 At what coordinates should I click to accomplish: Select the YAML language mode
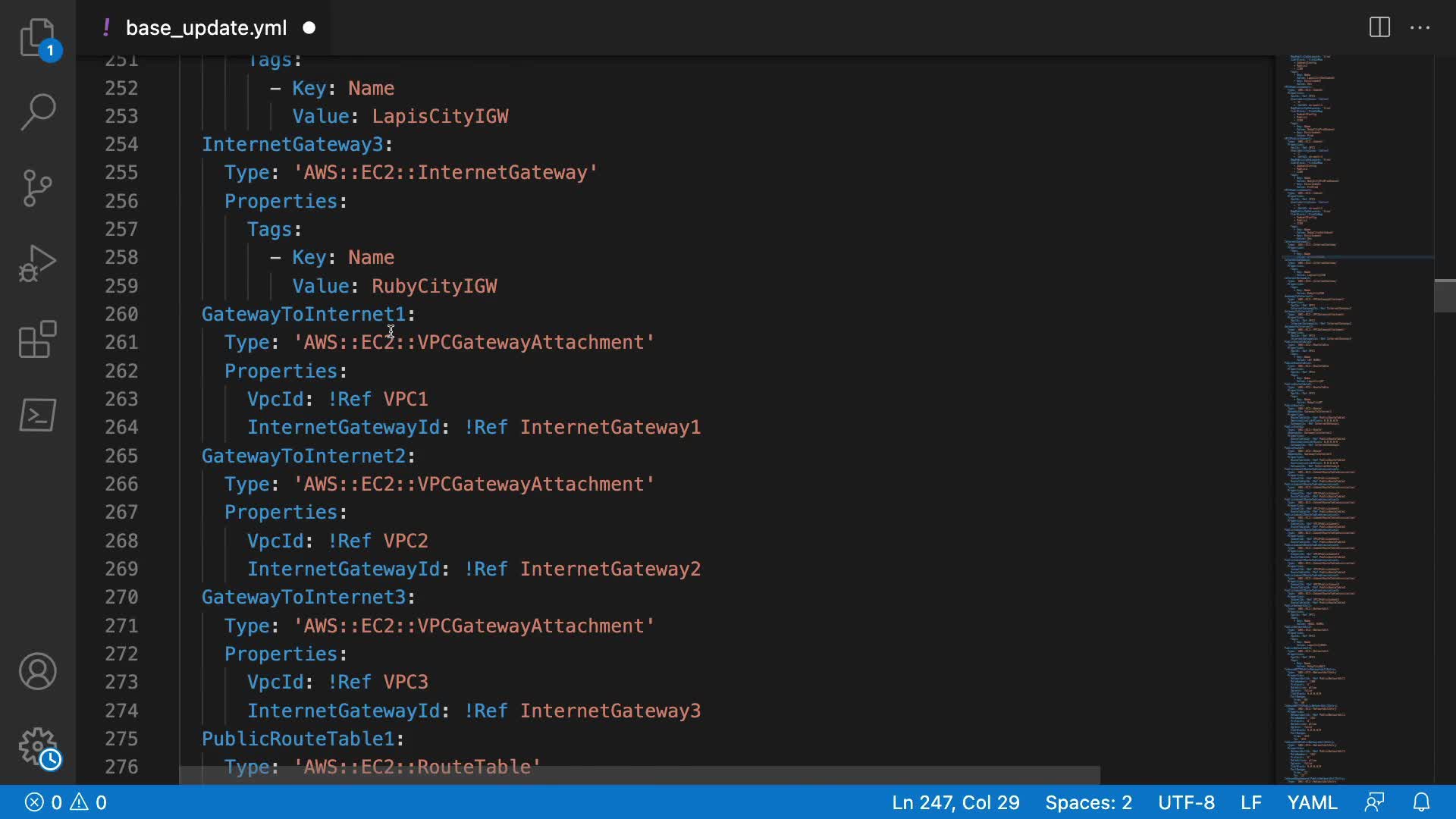pos(1312,802)
